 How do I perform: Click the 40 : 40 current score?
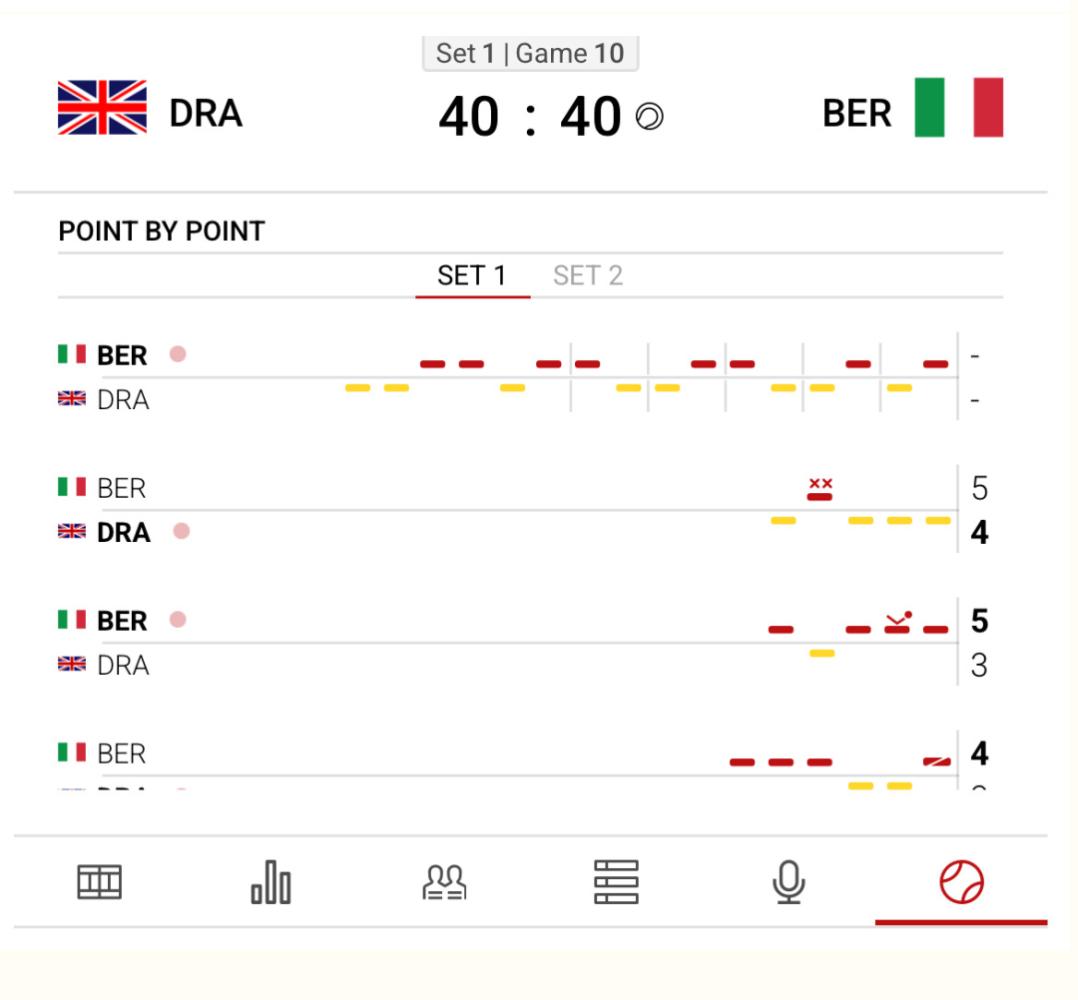click(530, 117)
